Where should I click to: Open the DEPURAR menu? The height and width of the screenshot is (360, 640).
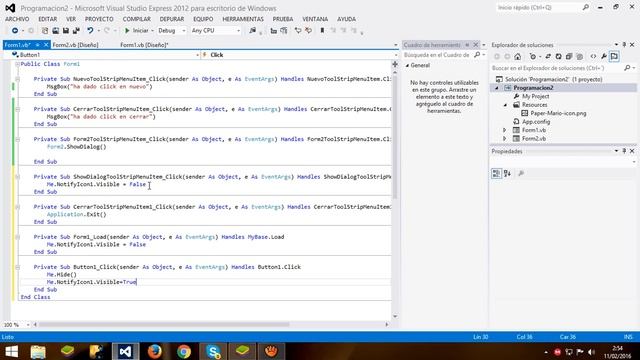(x=172, y=19)
